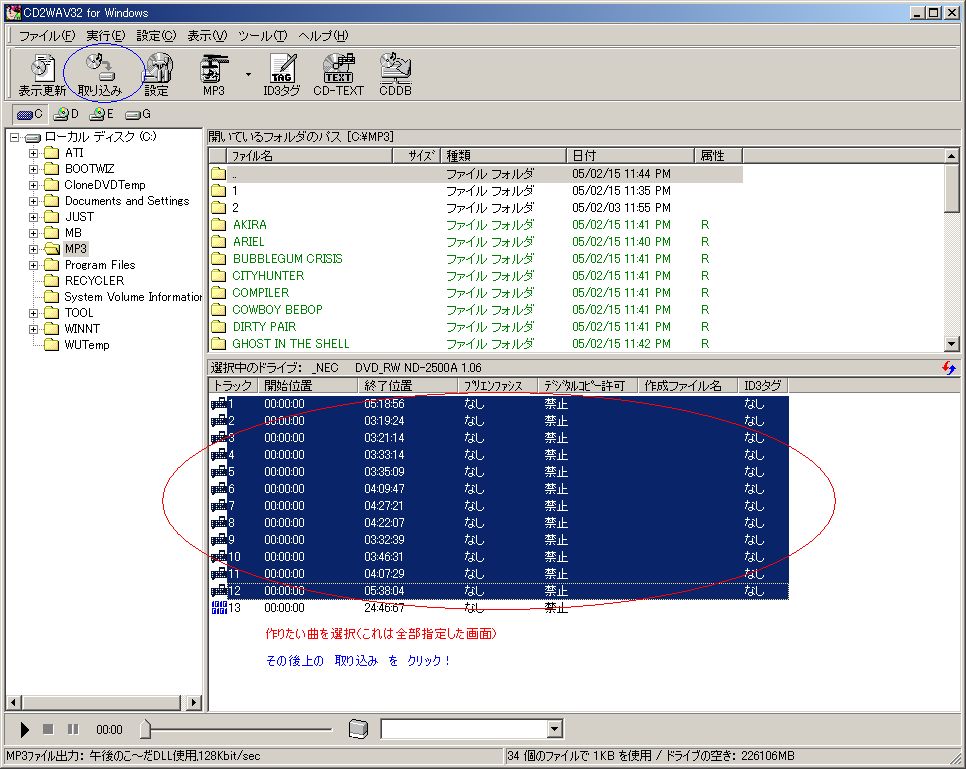The image size is (966, 769).
Task: Open the combo box in playback bar
Action: [x=555, y=730]
